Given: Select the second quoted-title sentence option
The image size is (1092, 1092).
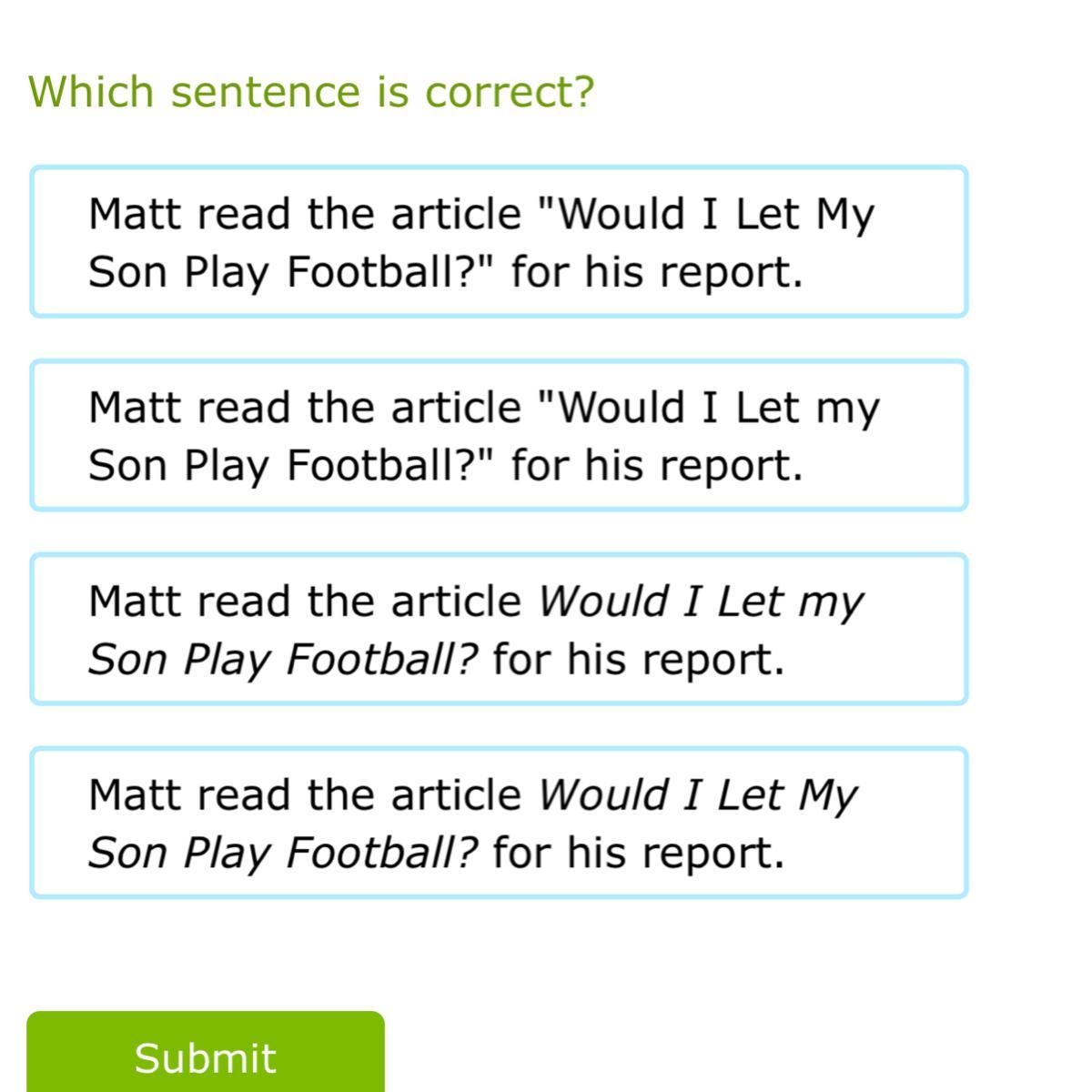Looking at the screenshot, I should pos(499,436).
